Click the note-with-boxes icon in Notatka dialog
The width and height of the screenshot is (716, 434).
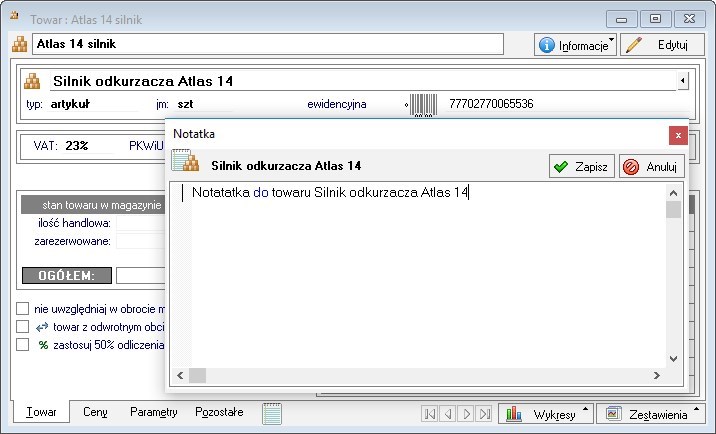tap(185, 160)
